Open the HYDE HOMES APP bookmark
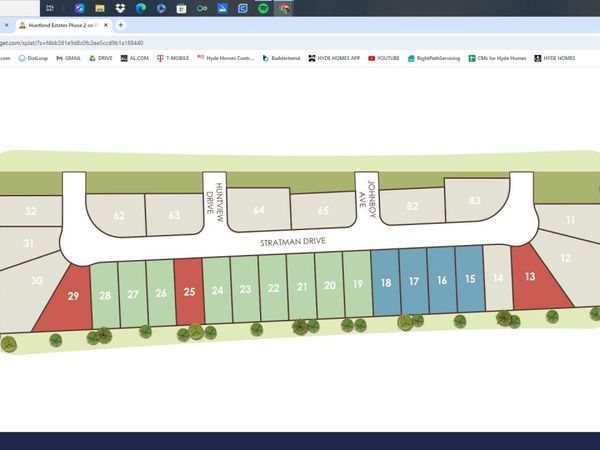Screen dimensions: 600x450 pyautogui.click(x=335, y=58)
